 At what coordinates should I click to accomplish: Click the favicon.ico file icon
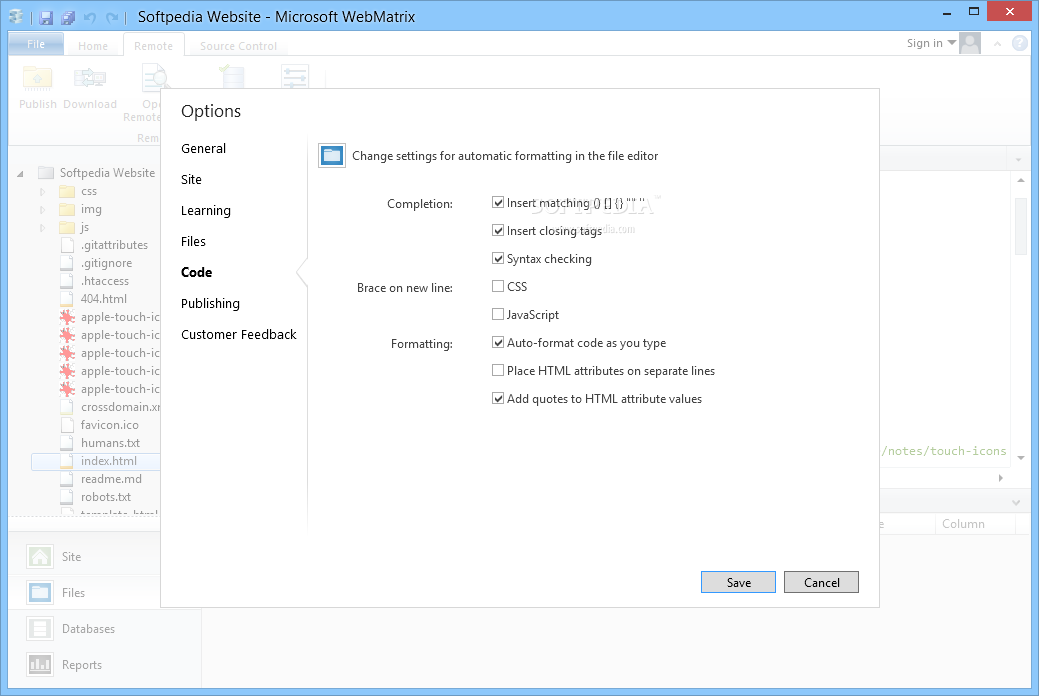tap(67, 425)
